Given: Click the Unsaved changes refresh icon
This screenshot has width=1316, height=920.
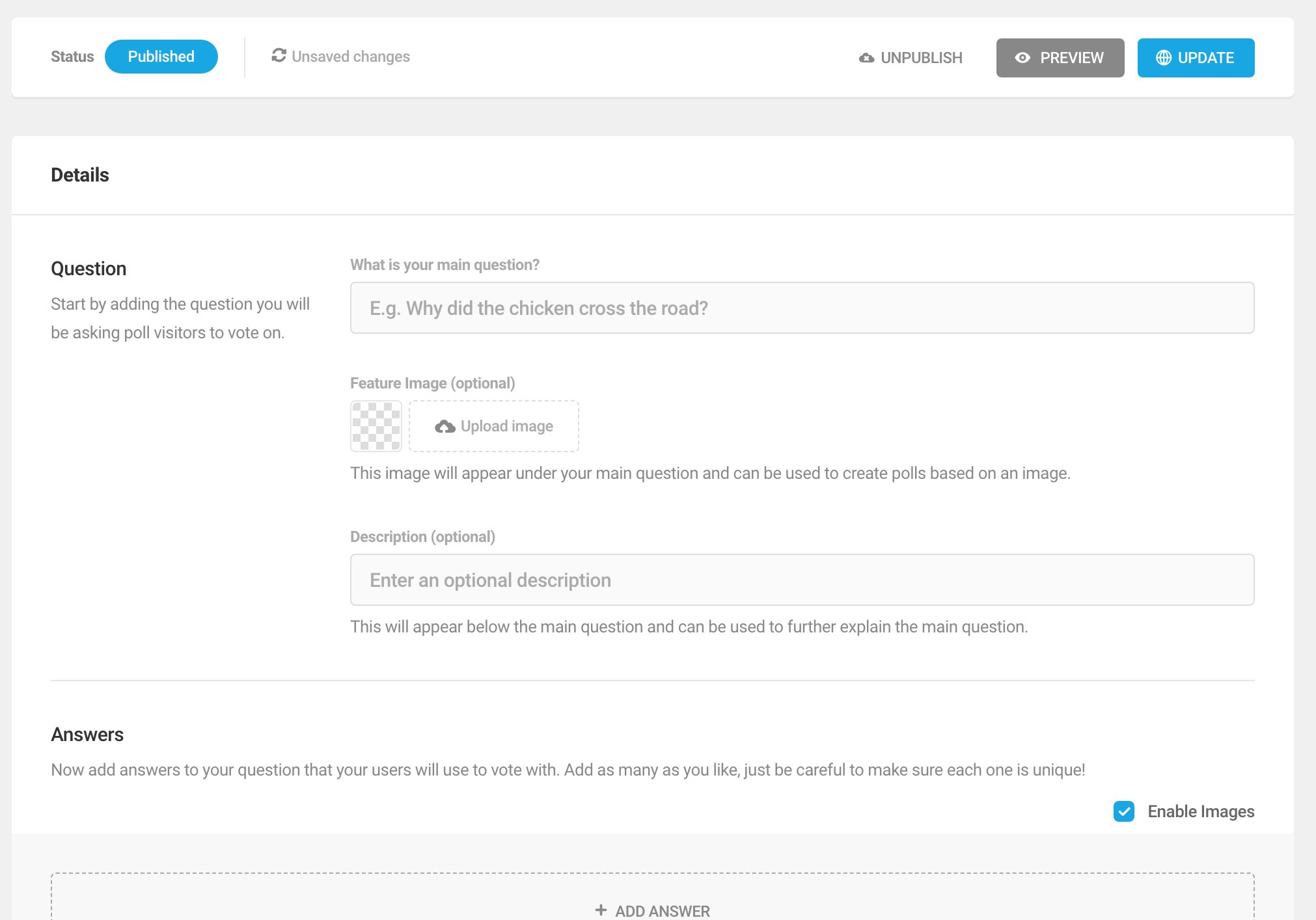Looking at the screenshot, I should pyautogui.click(x=279, y=56).
